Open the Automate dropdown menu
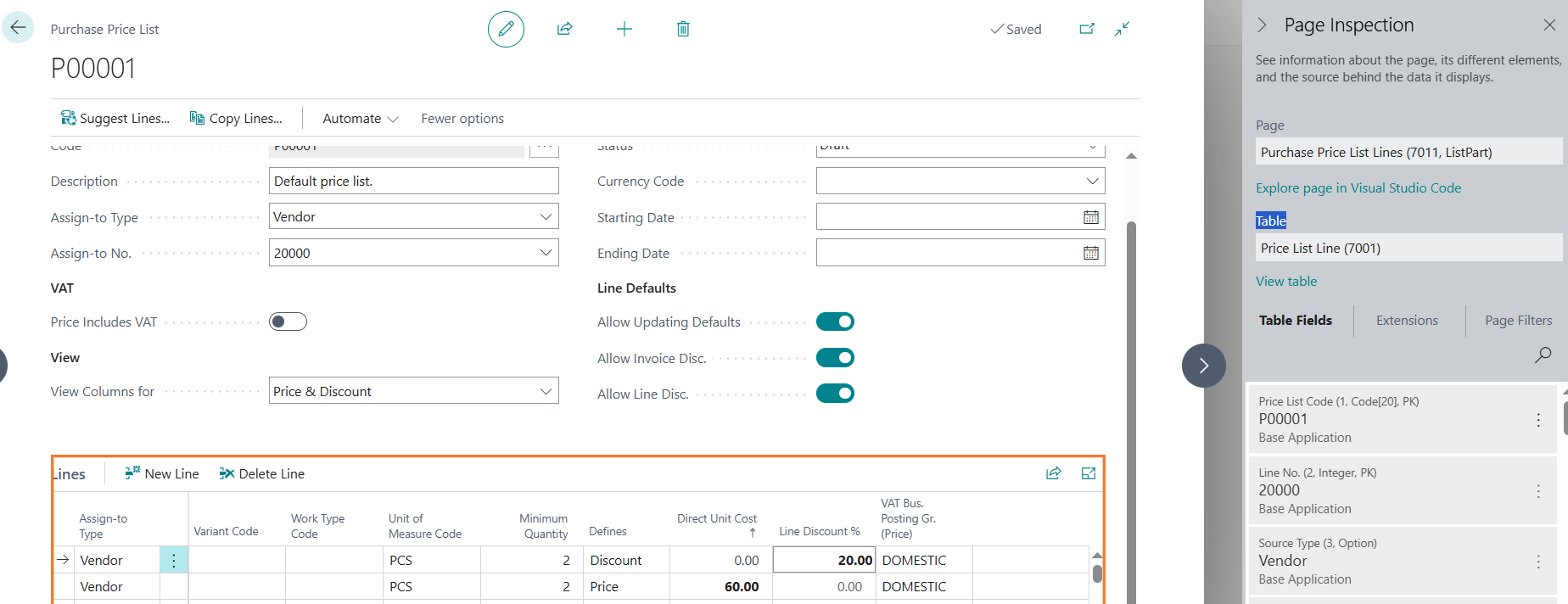The image size is (1568, 604). click(x=361, y=118)
